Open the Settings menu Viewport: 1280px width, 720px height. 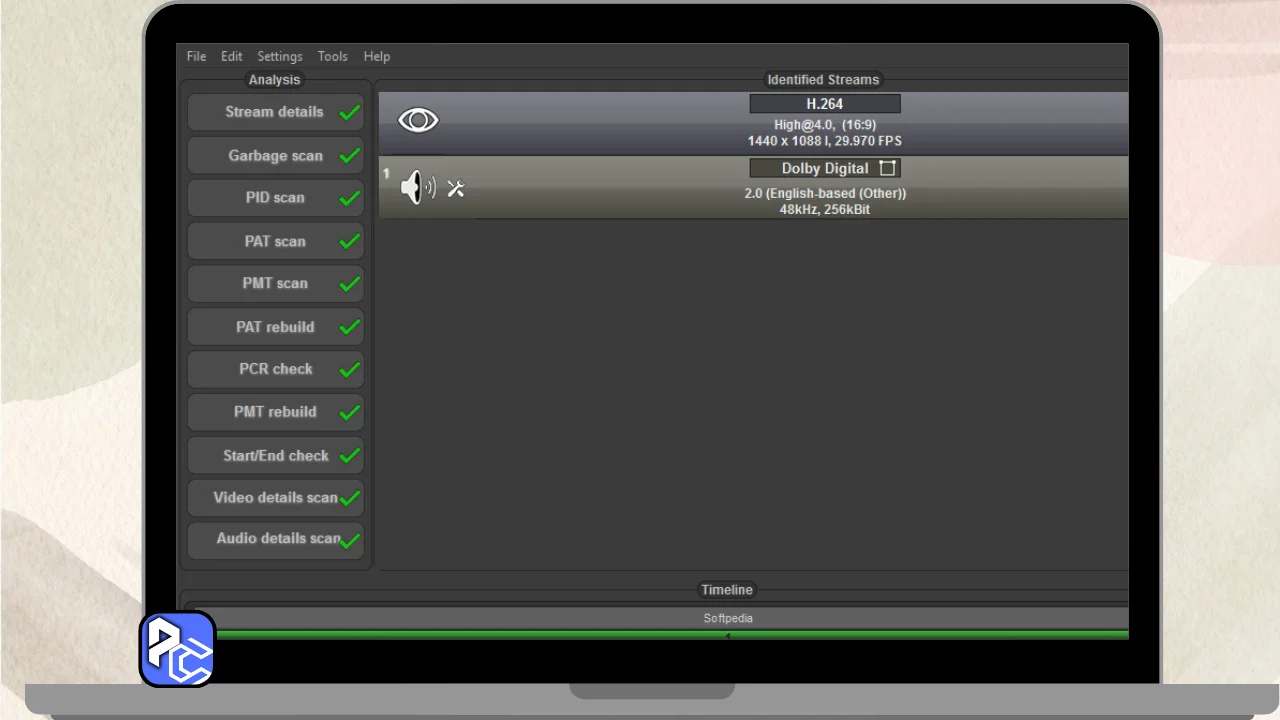(280, 57)
